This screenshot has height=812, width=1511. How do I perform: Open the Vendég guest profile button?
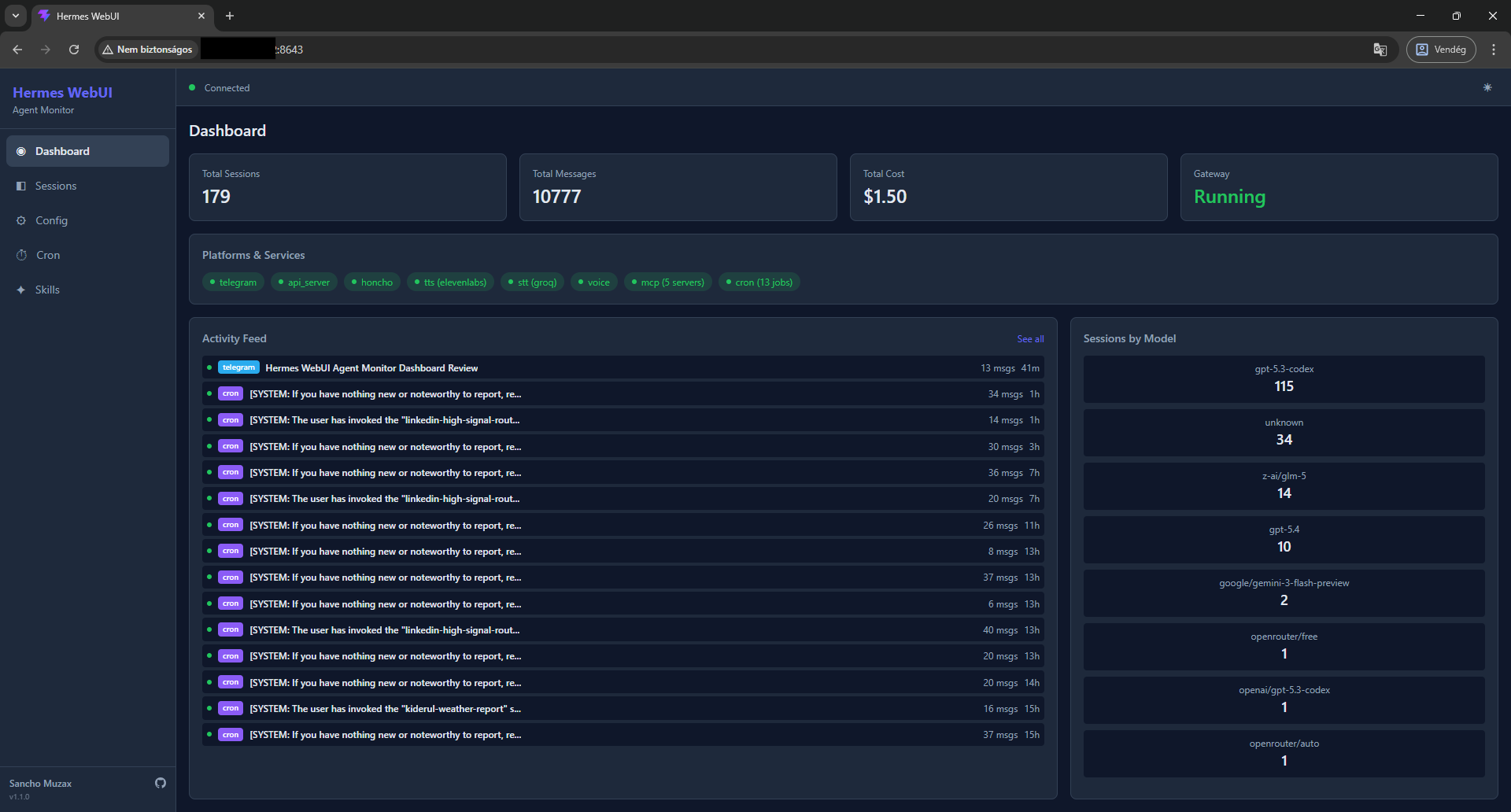click(x=1441, y=50)
